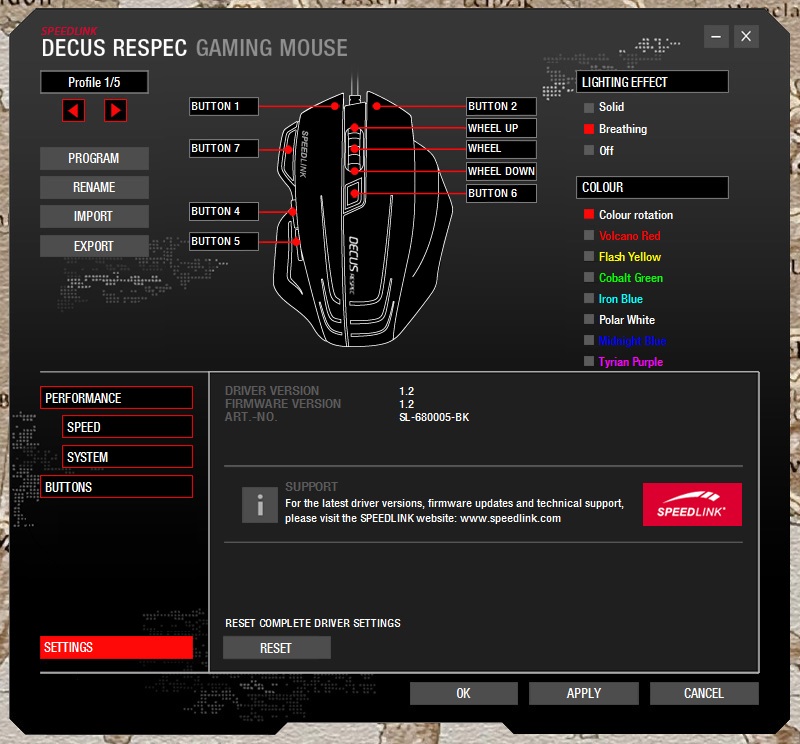Open the SPEED sub-section
This screenshot has height=744, width=800.
(x=128, y=427)
